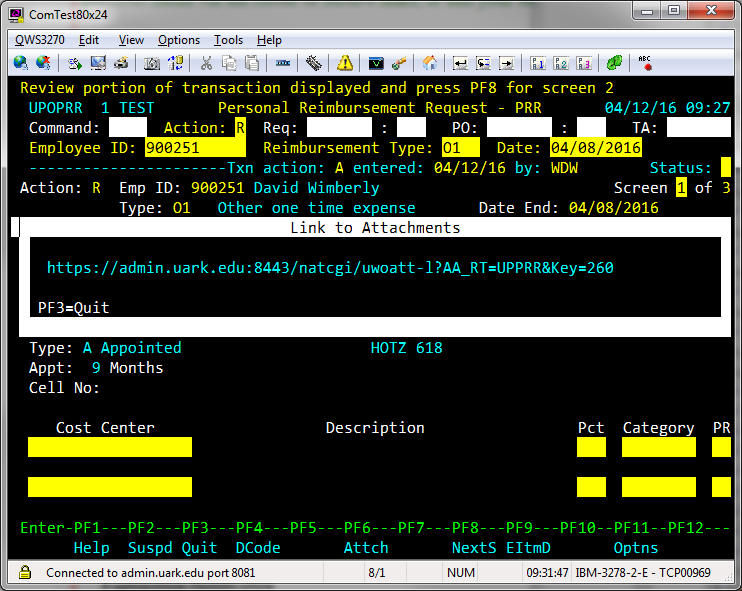This screenshot has height=591, width=742.
Task: Click second Category yellow field
Action: click(x=659, y=487)
